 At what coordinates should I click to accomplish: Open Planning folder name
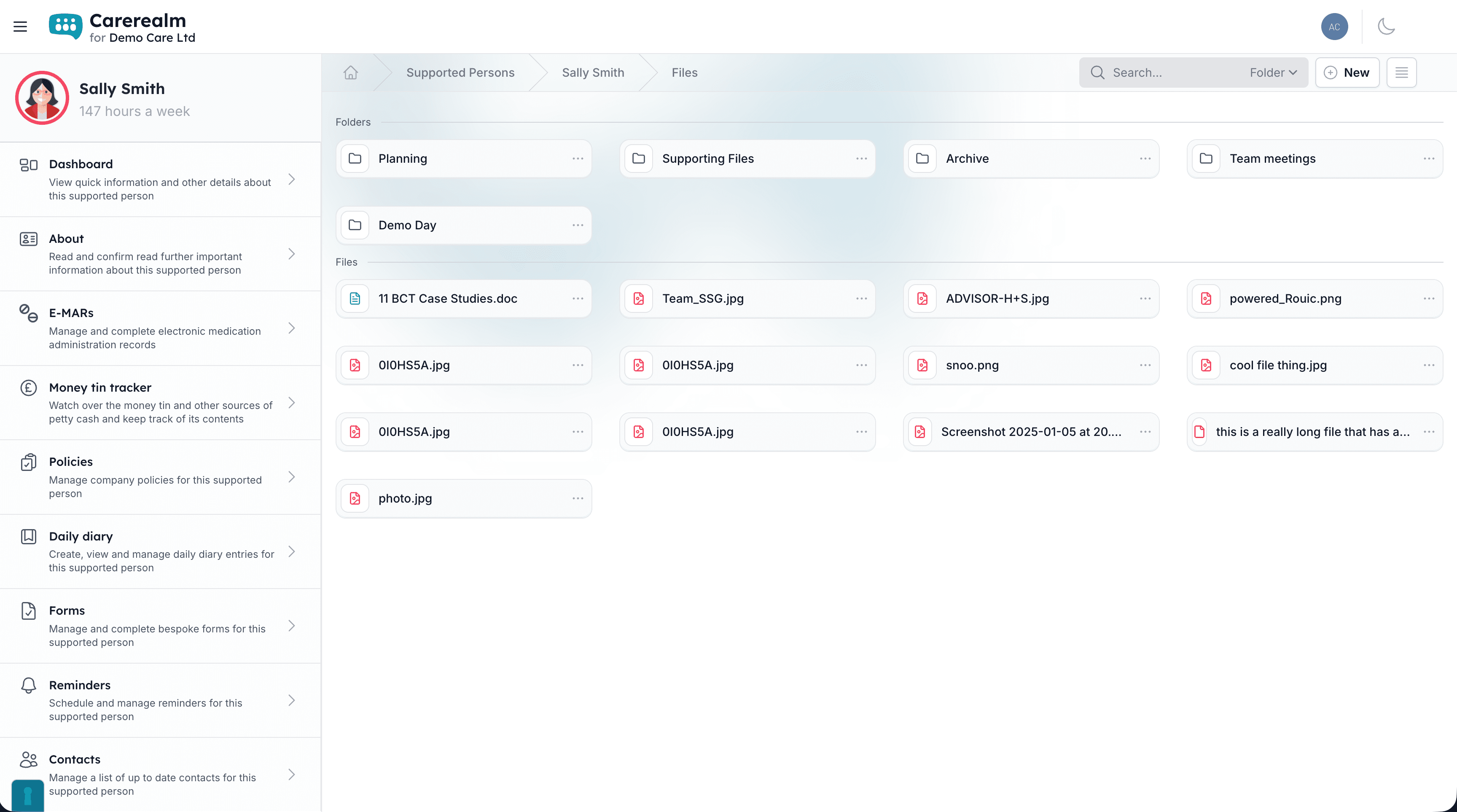(403, 159)
